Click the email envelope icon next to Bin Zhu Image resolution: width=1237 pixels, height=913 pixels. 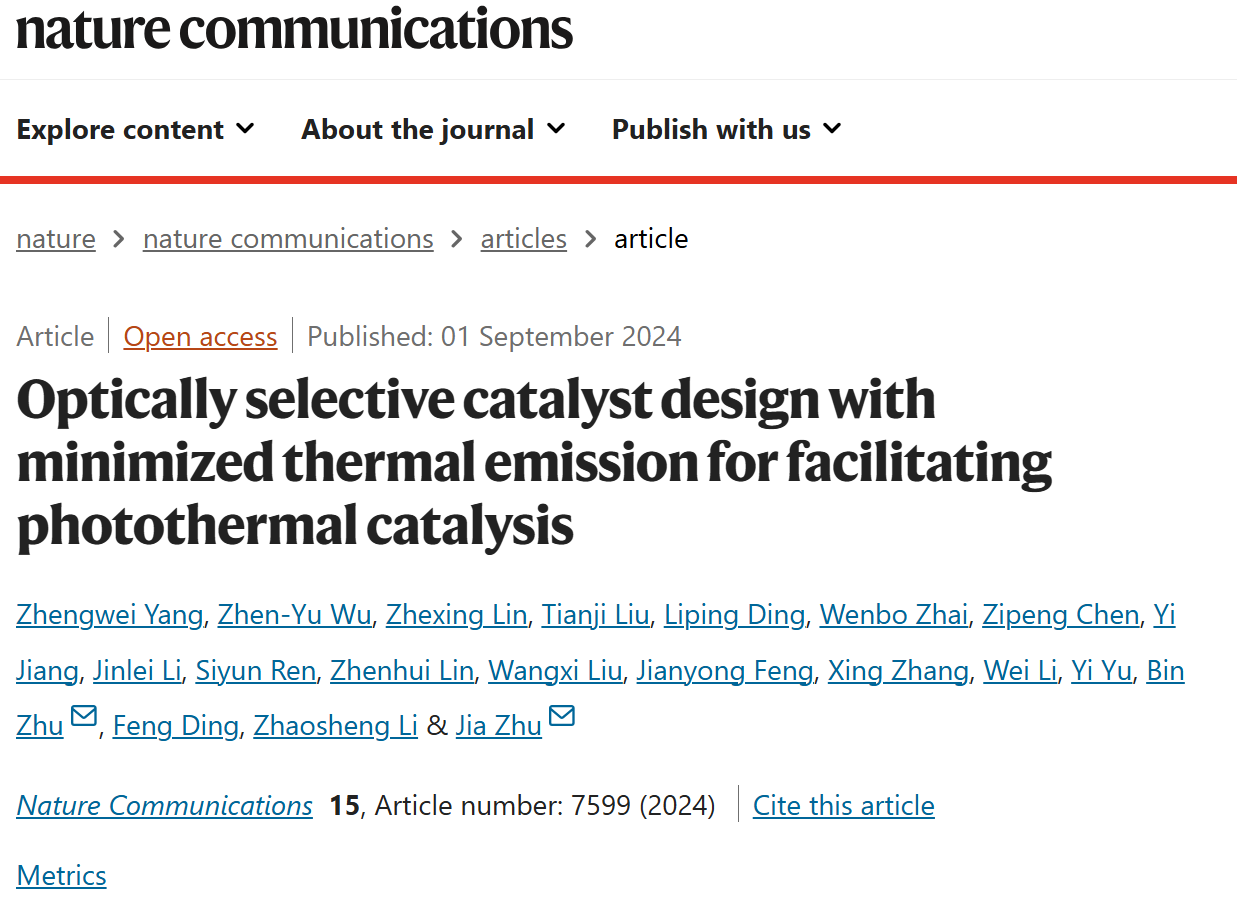pyautogui.click(x=84, y=716)
